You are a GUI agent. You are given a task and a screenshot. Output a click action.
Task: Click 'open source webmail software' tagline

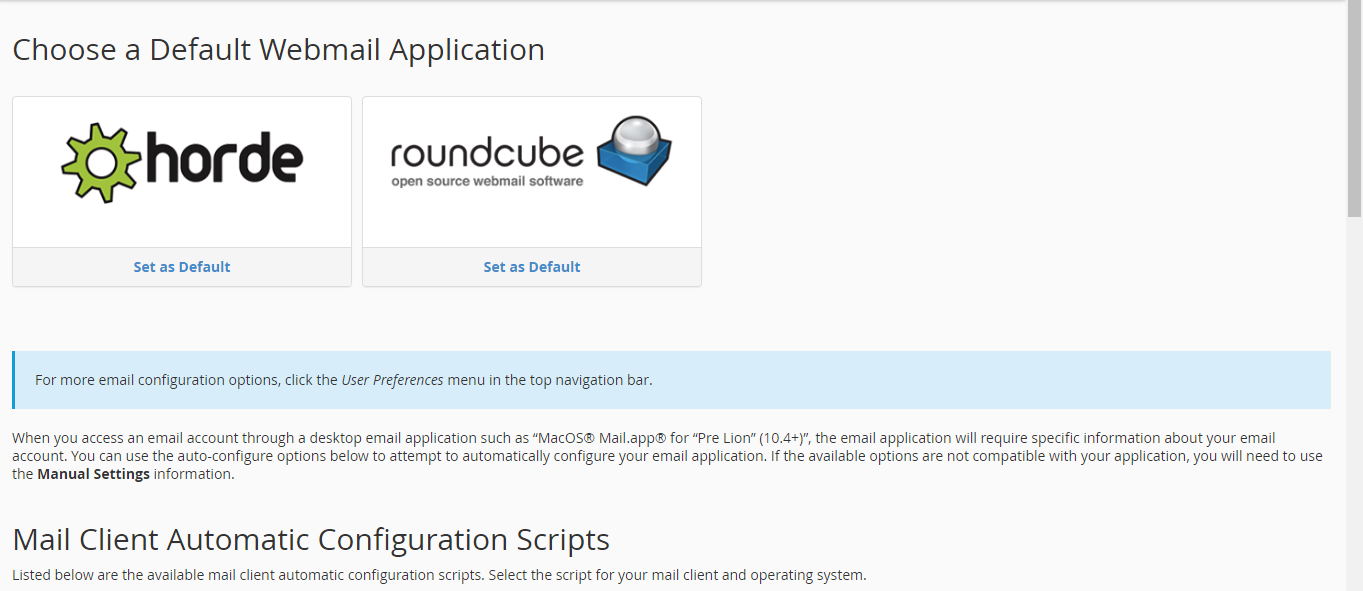pyautogui.click(x=487, y=181)
